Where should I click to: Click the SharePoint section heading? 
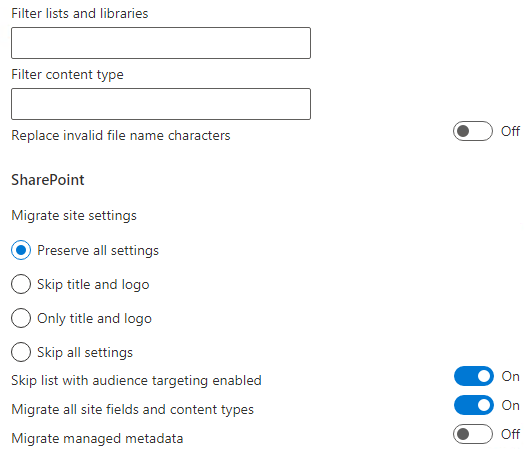click(48, 180)
